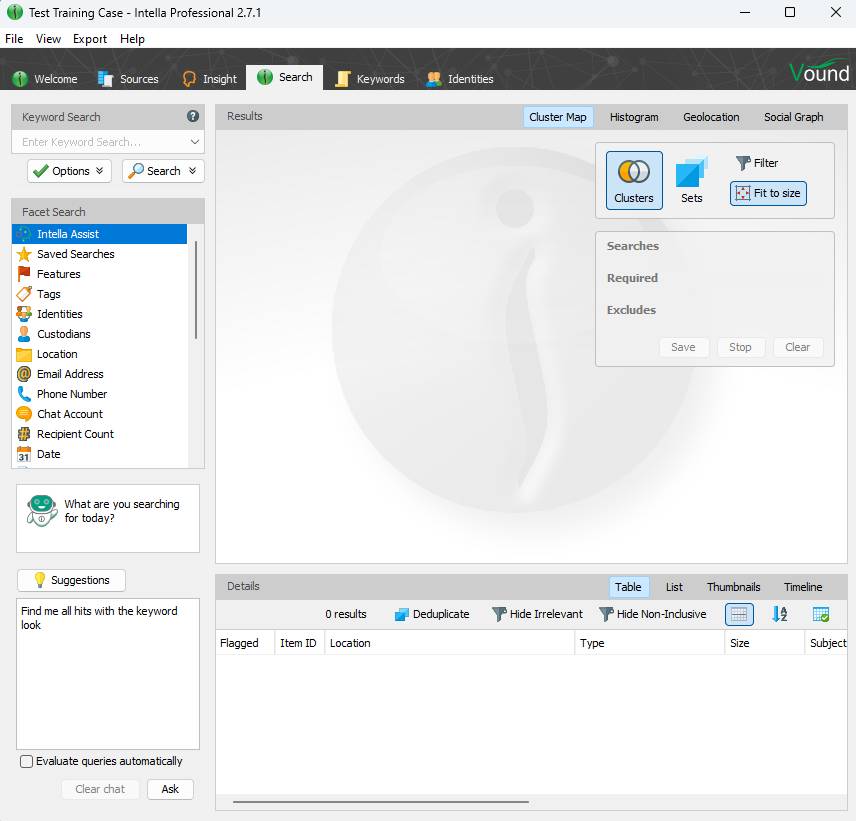Select Intella Assist facet
Image resolution: width=856 pixels, height=821 pixels.
[x=99, y=234]
